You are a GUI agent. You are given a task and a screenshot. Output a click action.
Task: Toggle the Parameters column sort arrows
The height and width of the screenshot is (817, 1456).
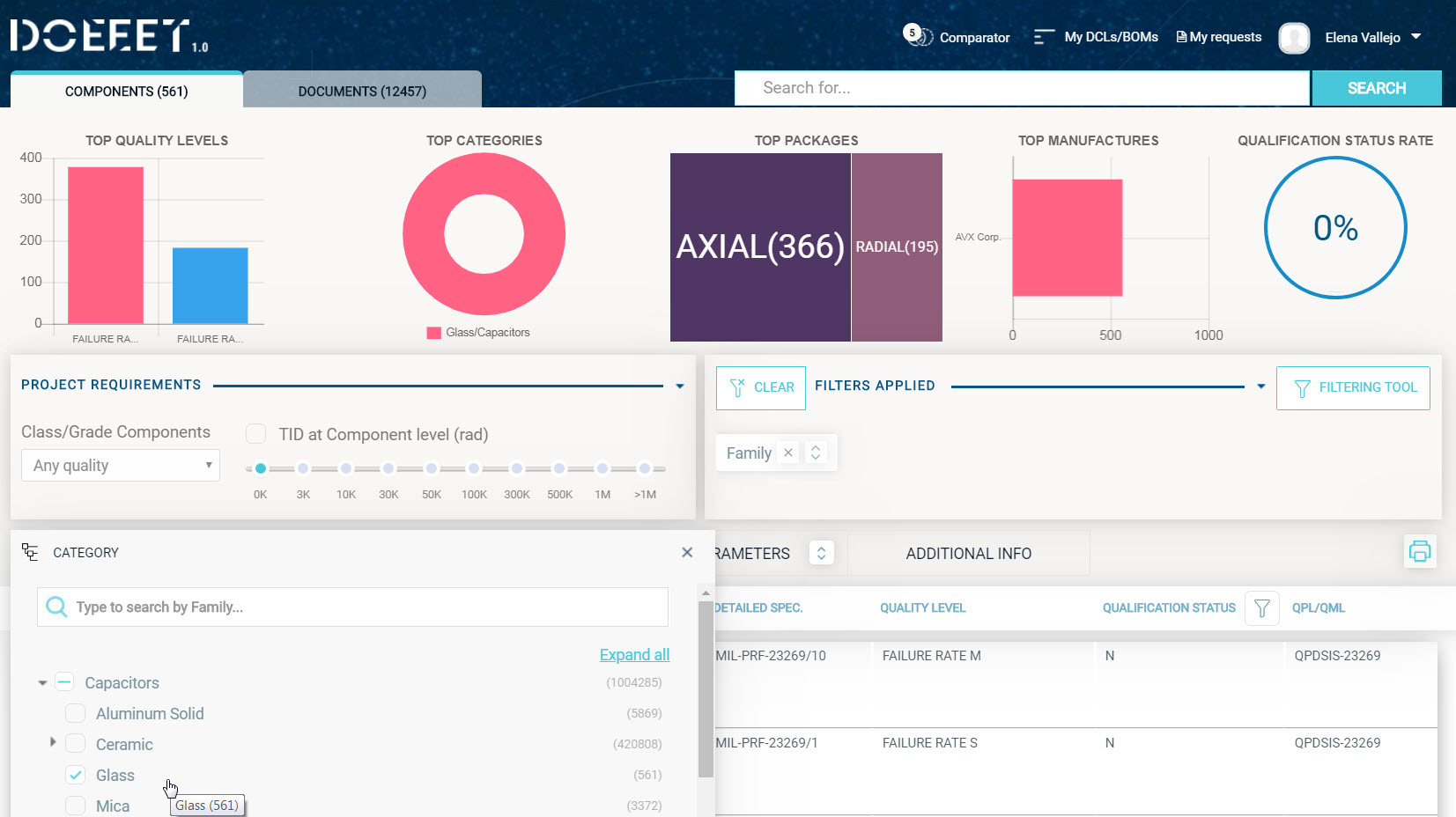[821, 553]
